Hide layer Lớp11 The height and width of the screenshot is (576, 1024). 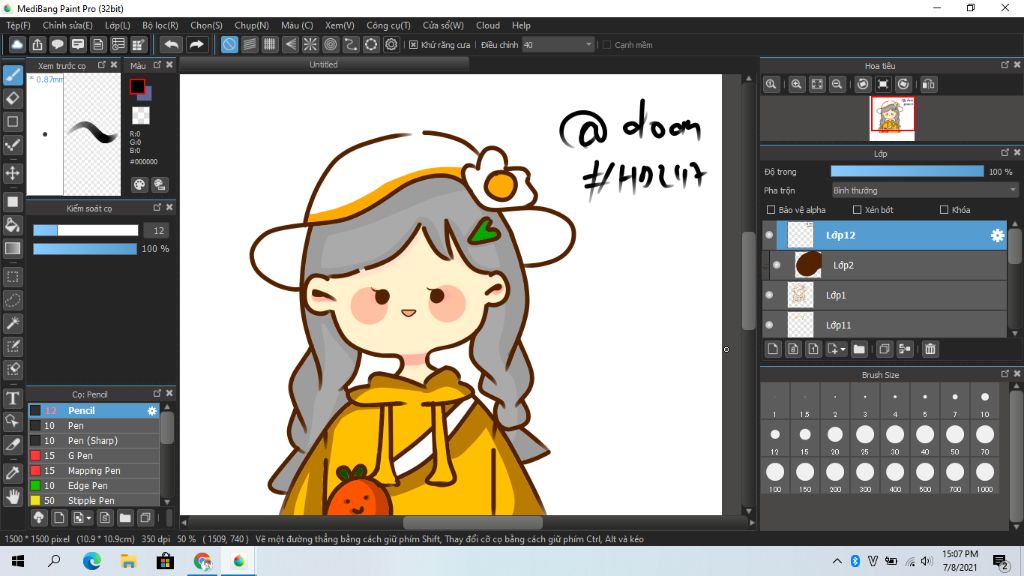click(769, 325)
